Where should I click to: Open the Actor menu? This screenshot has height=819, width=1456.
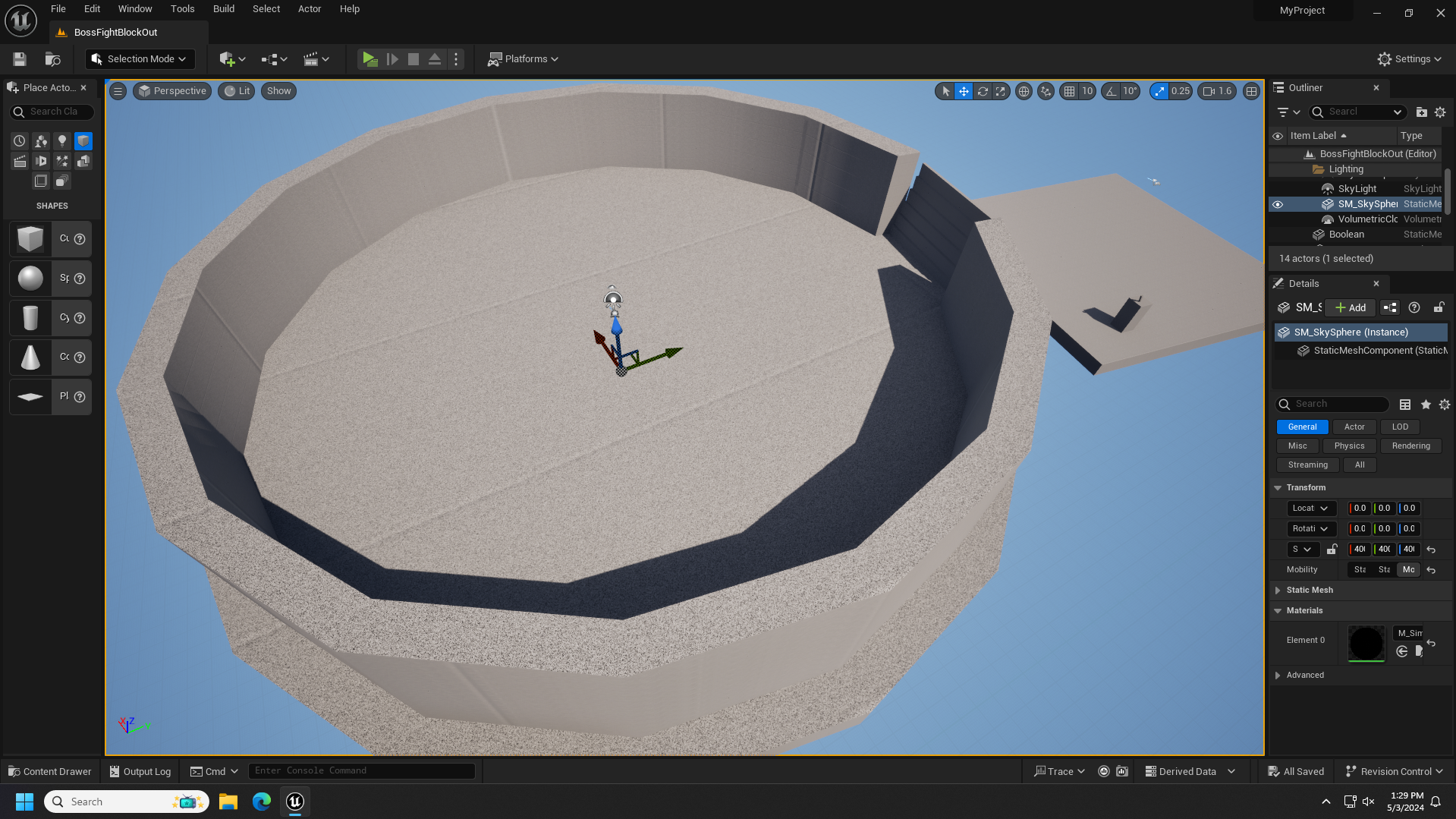(310, 9)
